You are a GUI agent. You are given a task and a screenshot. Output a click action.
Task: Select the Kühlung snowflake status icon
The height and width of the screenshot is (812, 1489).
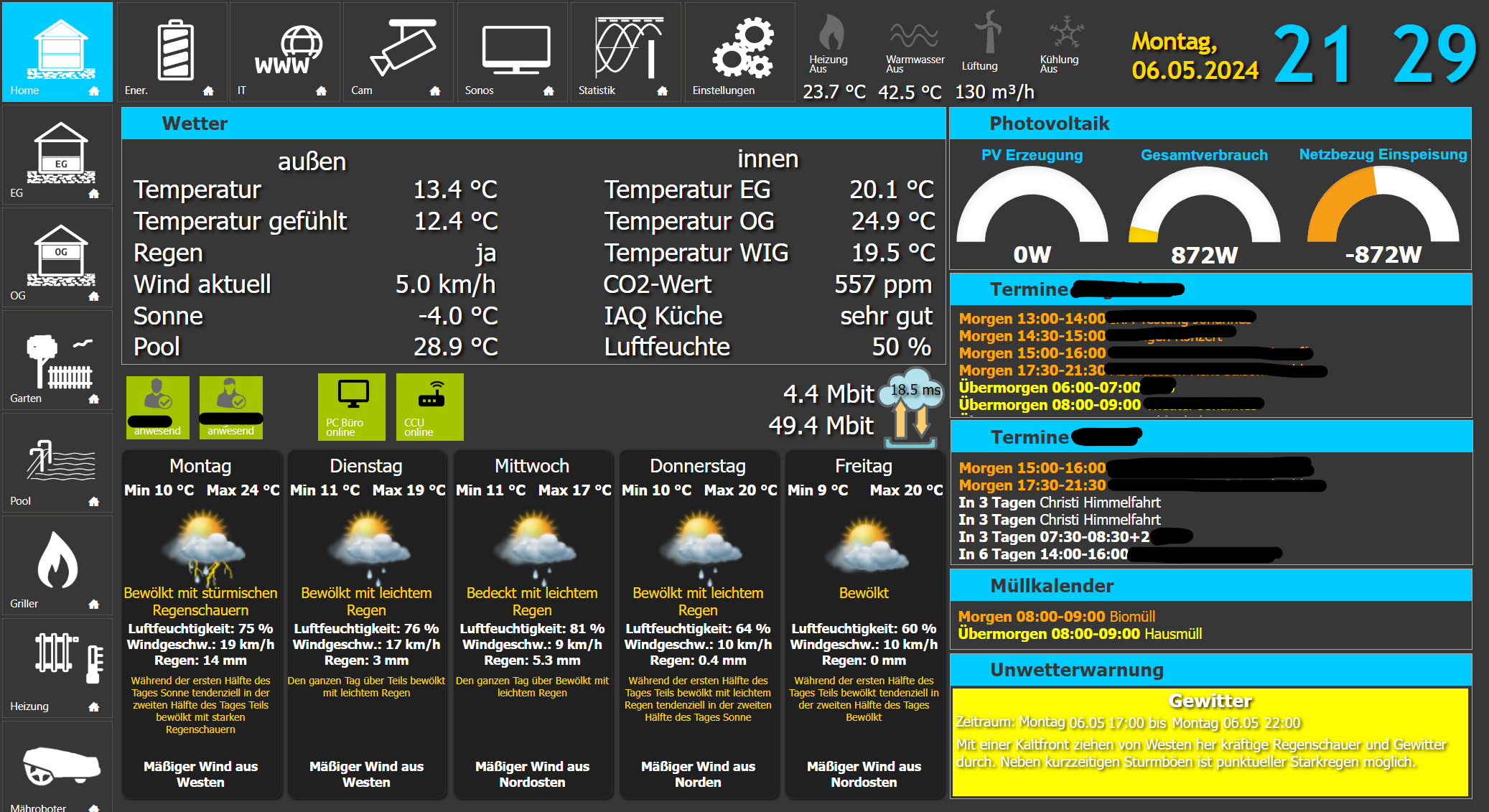point(1066,32)
